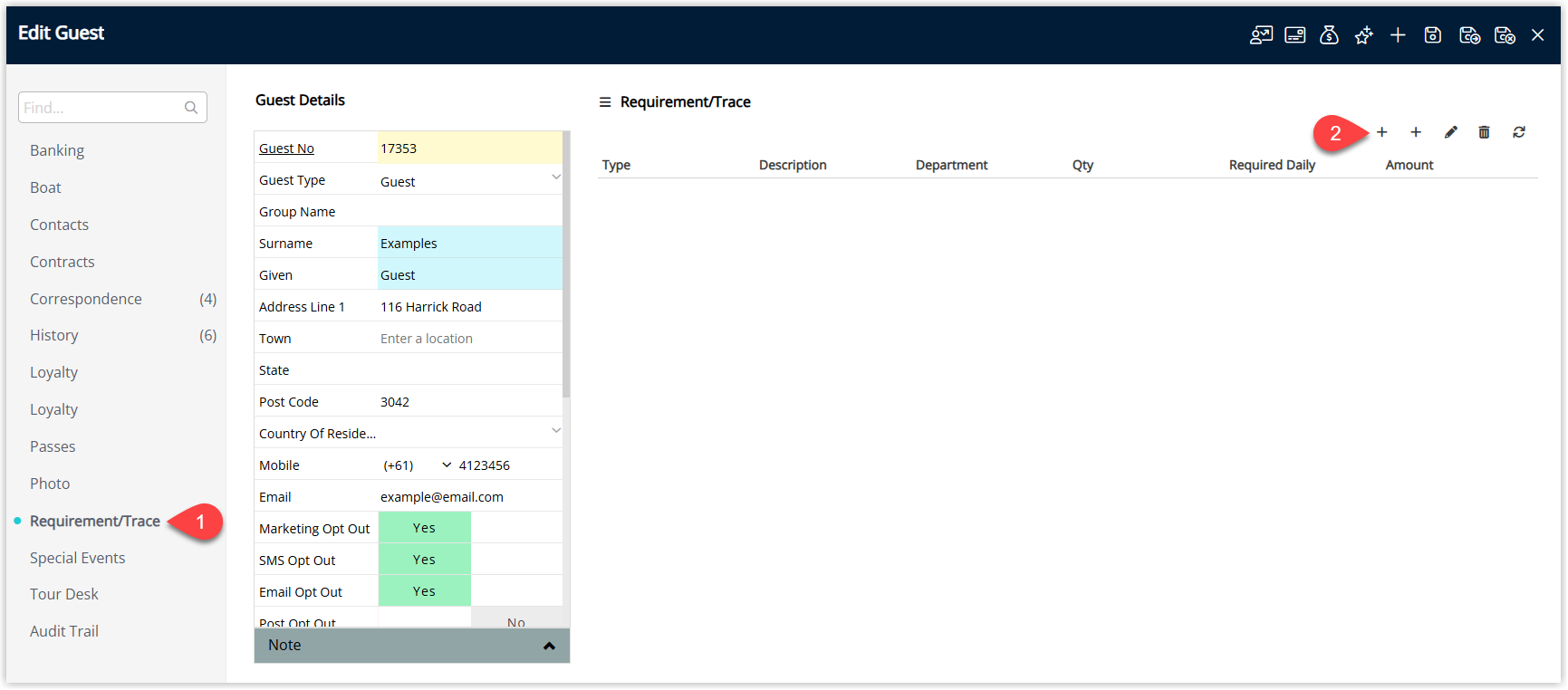The width and height of the screenshot is (1568, 690).
Task: Select the Loyalty item directly above Passes
Action: click(53, 409)
